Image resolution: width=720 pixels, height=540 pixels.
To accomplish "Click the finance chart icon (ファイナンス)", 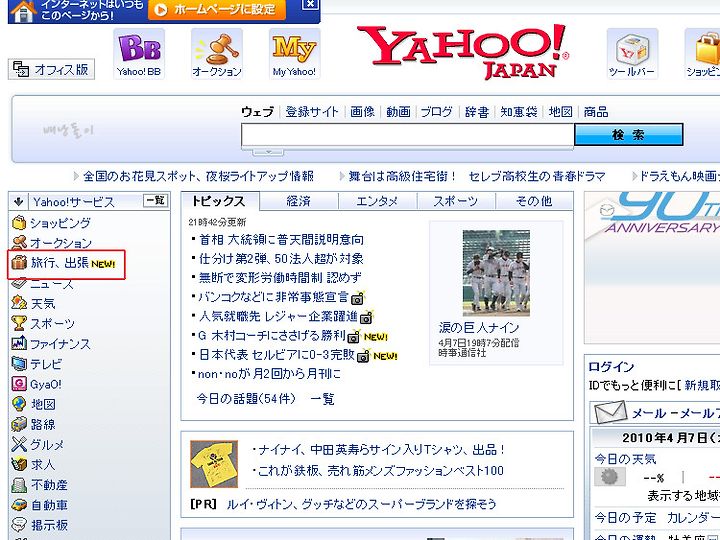I will point(19,343).
